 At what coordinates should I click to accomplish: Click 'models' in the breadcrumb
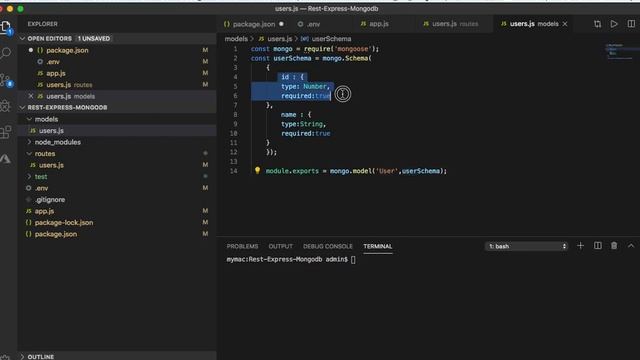[x=236, y=39]
